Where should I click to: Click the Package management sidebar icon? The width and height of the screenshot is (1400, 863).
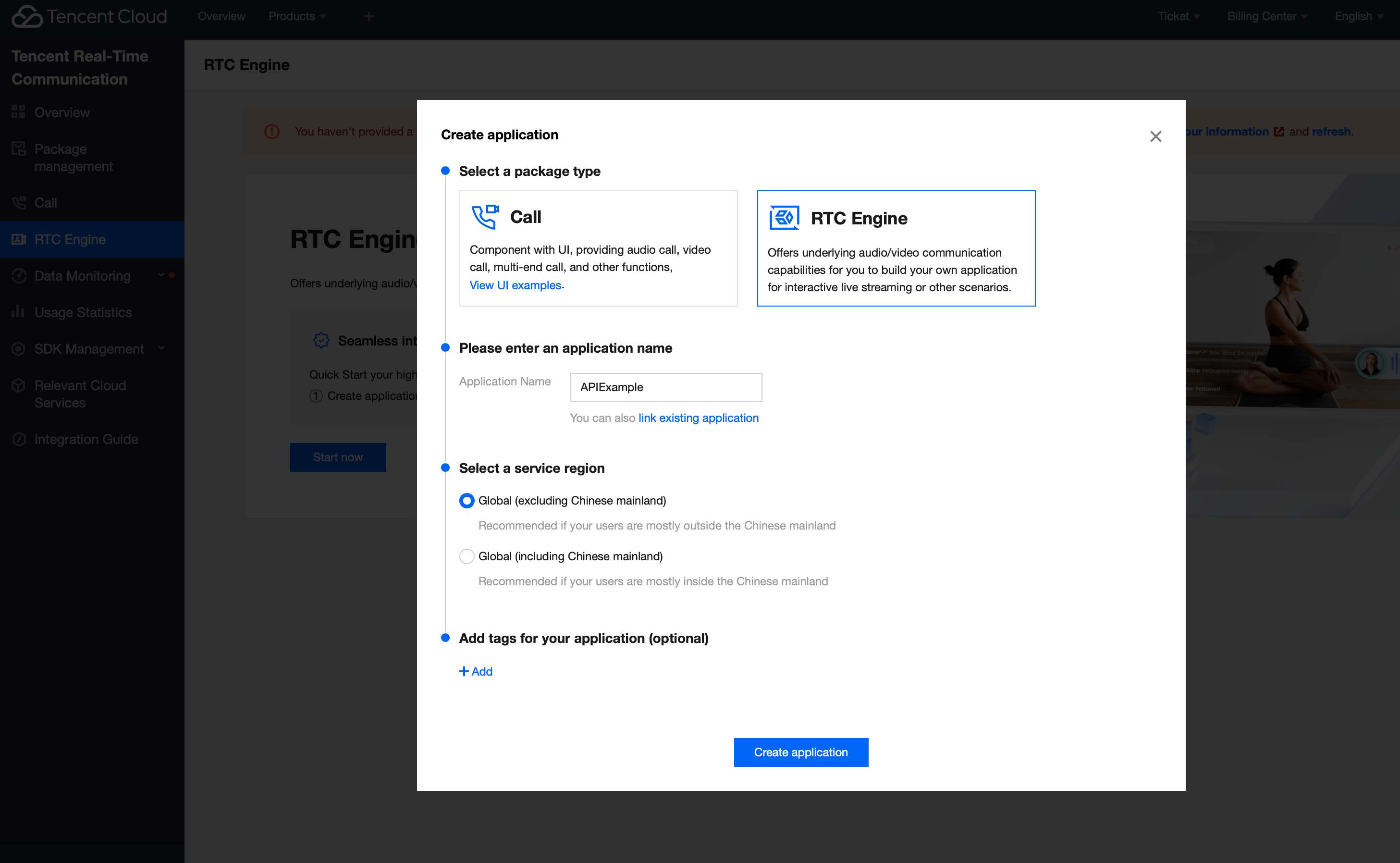[18, 149]
